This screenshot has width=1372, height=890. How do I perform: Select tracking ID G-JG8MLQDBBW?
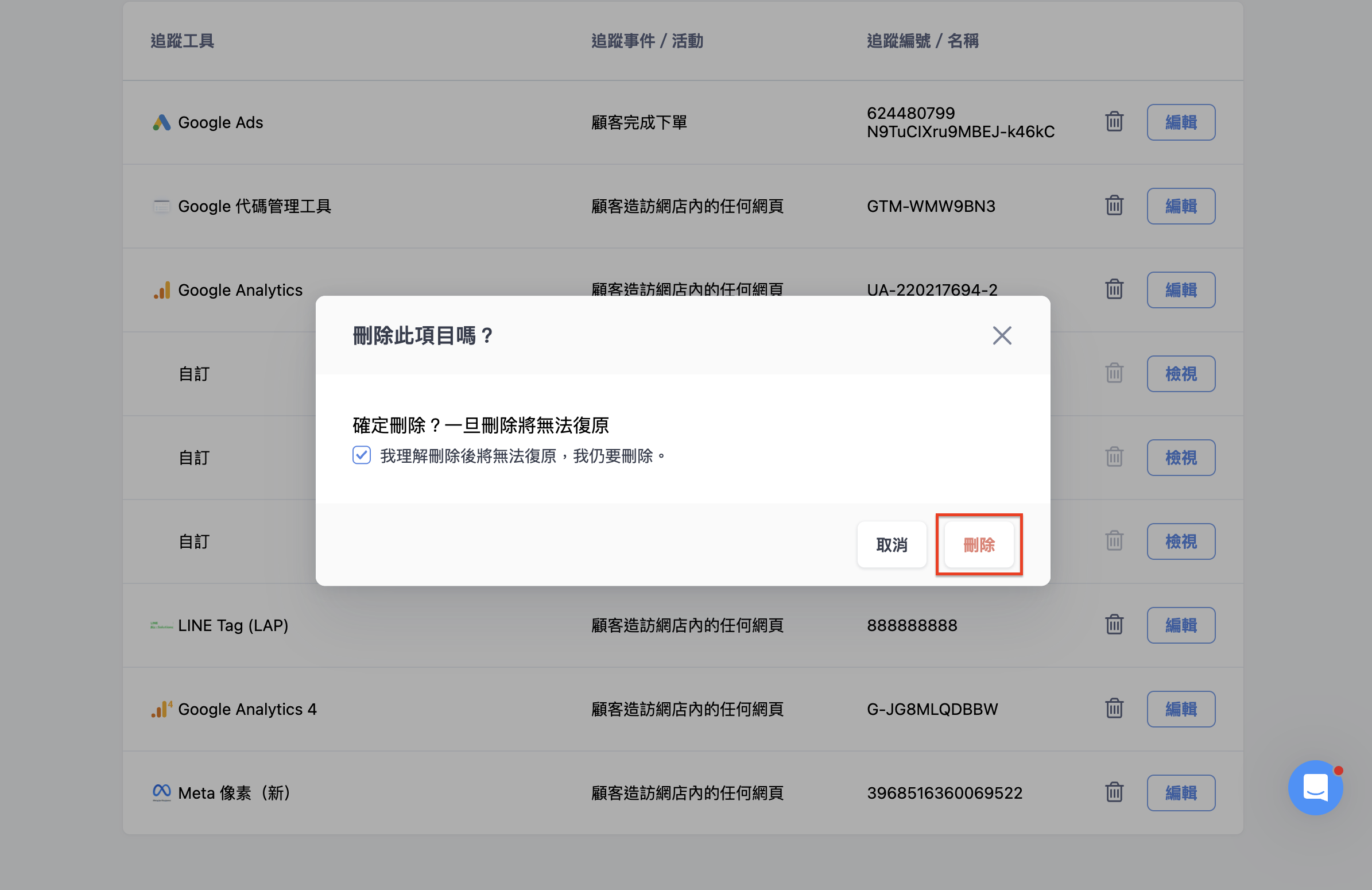(932, 709)
